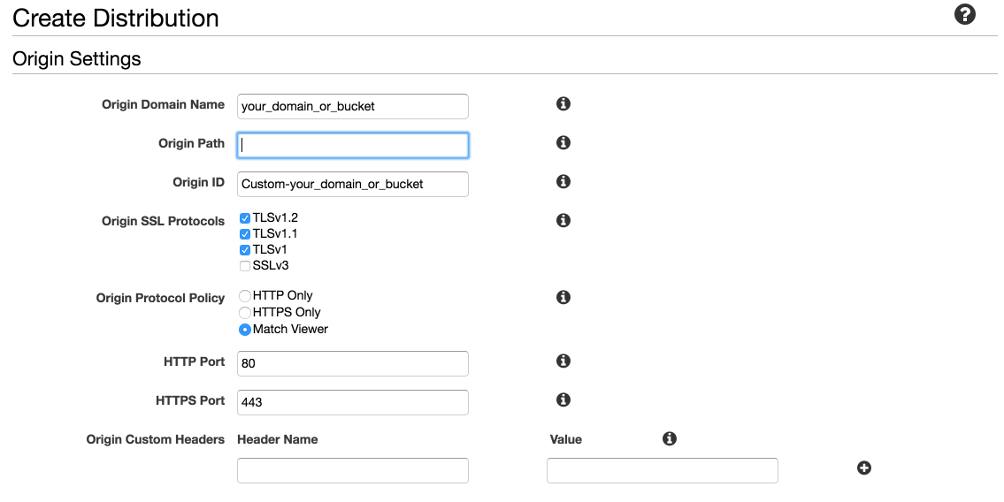Viewport: 1004px width, 502px height.
Task: Select Match Viewer radio option
Action: (x=245, y=330)
